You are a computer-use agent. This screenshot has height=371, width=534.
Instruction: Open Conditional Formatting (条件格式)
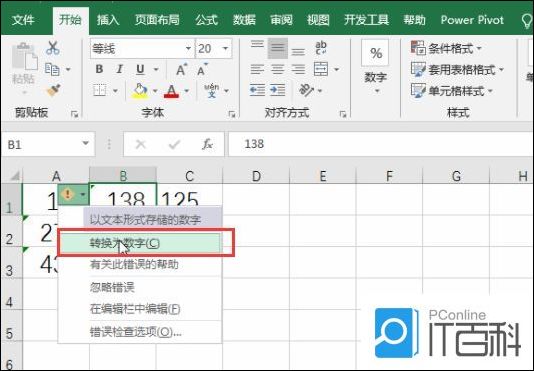[446, 49]
